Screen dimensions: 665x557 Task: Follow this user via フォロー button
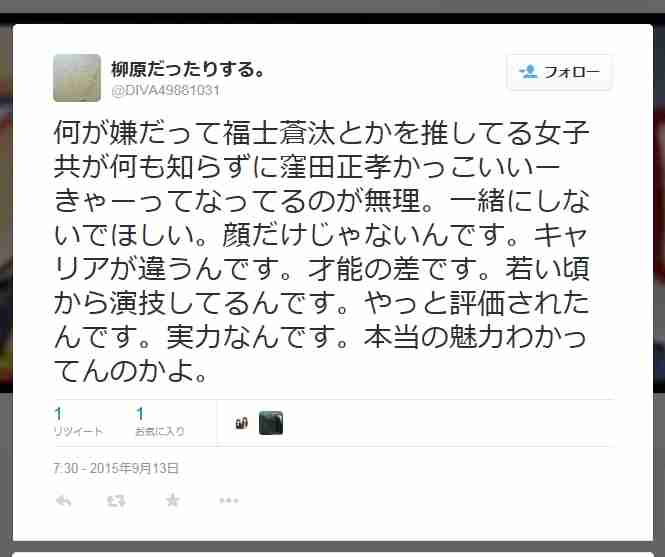tap(559, 72)
